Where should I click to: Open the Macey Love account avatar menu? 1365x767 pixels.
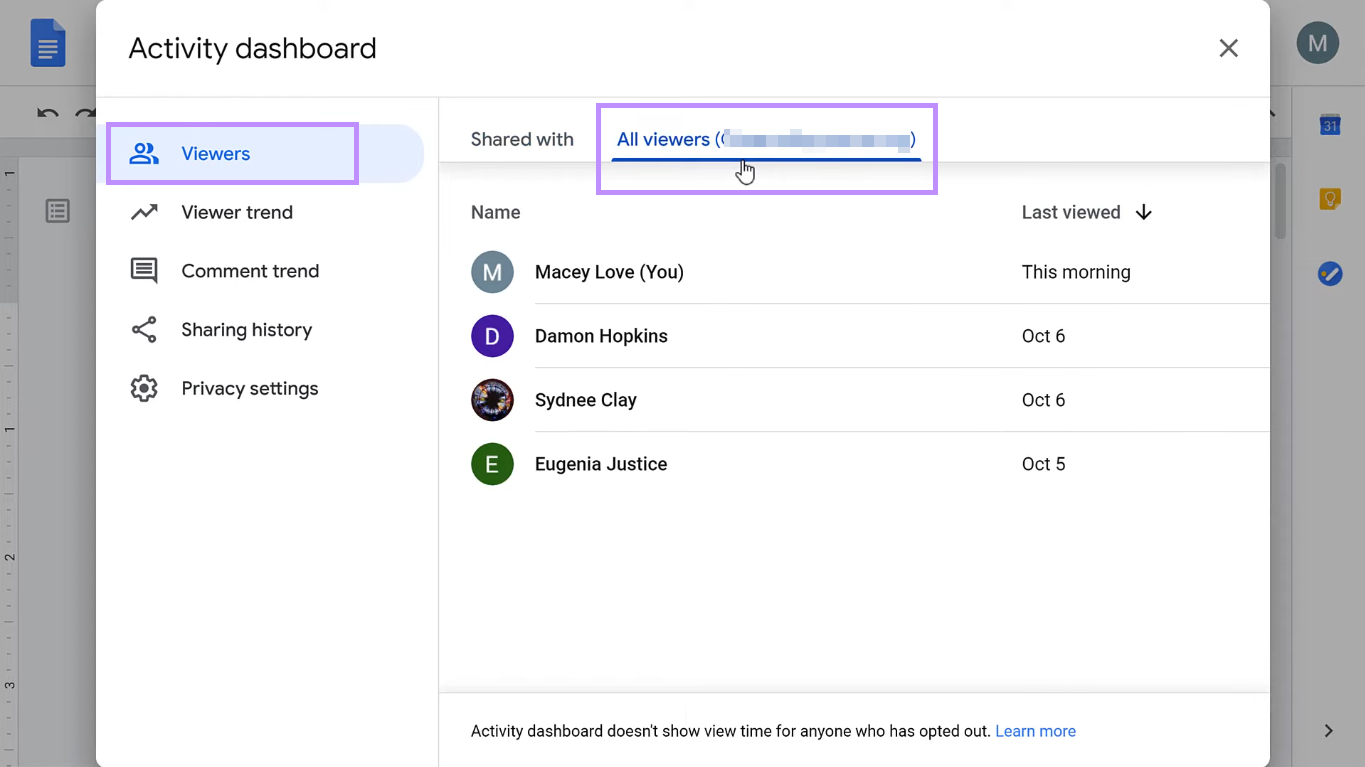[1317, 42]
